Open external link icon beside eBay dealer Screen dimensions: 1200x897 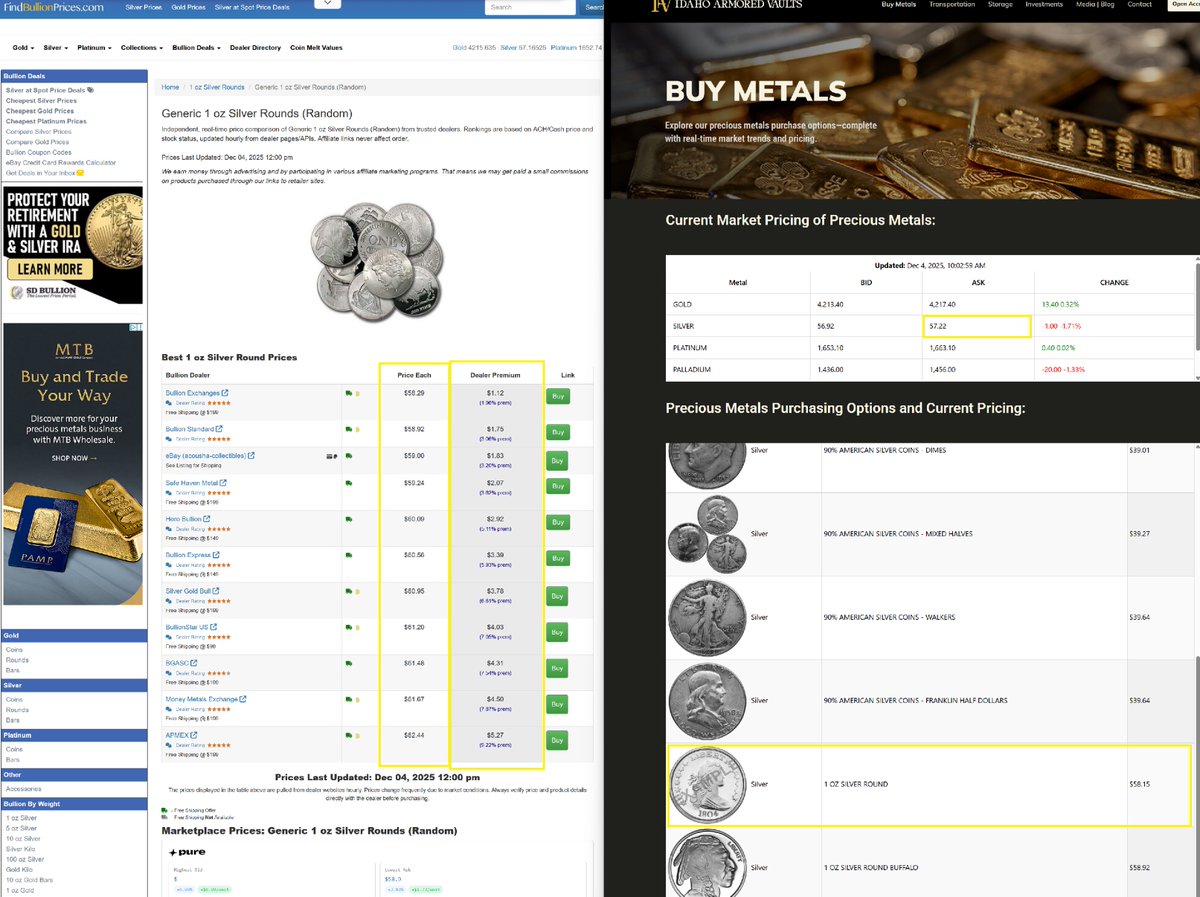tap(251, 456)
